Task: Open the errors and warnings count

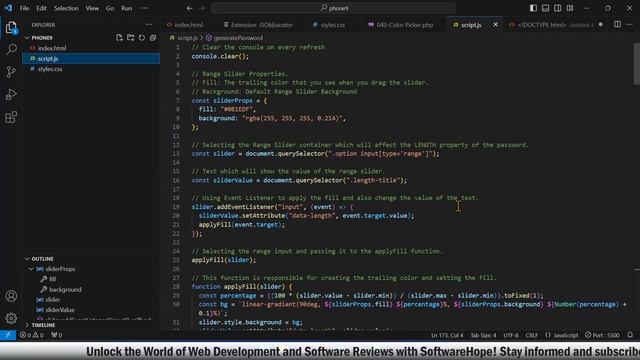Action: coord(31,335)
